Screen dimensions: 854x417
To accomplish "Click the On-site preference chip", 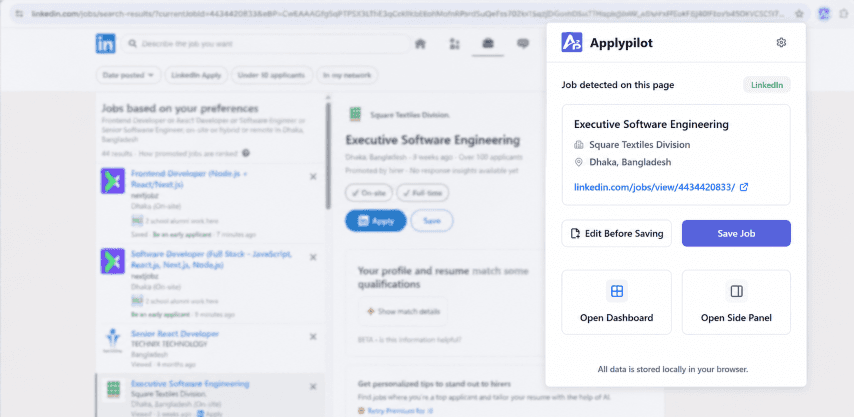I will click(369, 193).
